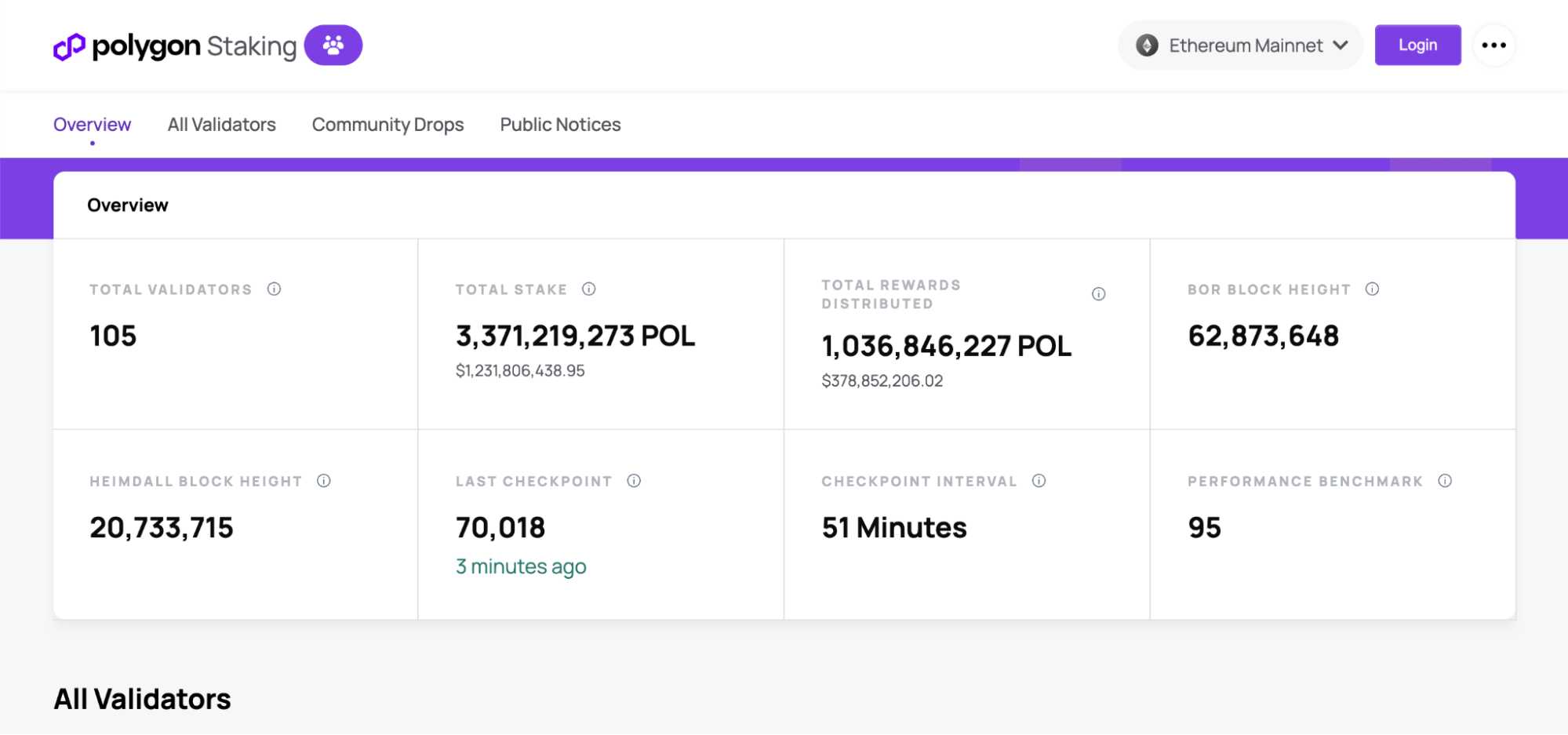Select the Public Notices tab
The height and width of the screenshot is (735, 1568).
tap(559, 124)
